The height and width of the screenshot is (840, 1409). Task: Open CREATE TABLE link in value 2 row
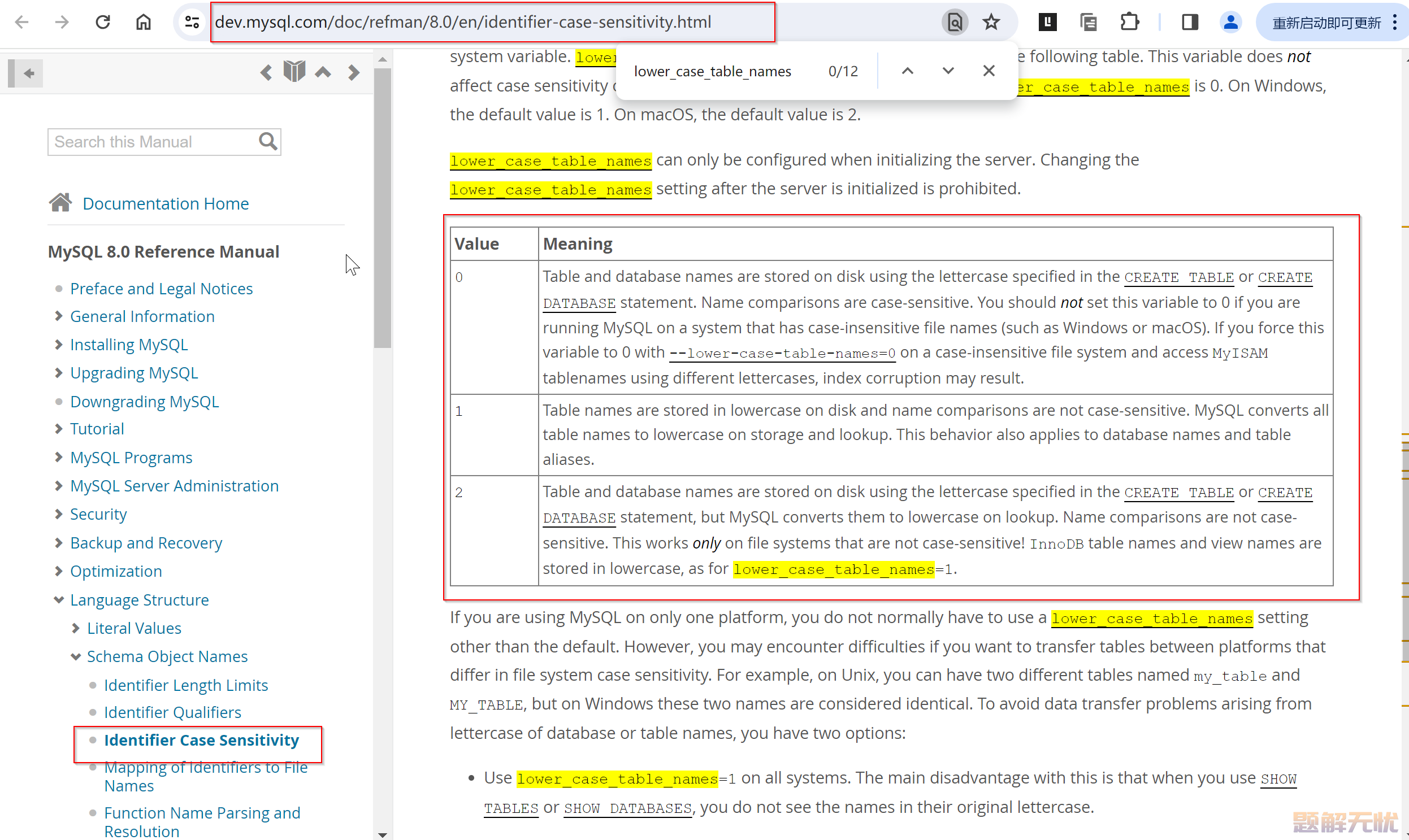[x=1178, y=493]
